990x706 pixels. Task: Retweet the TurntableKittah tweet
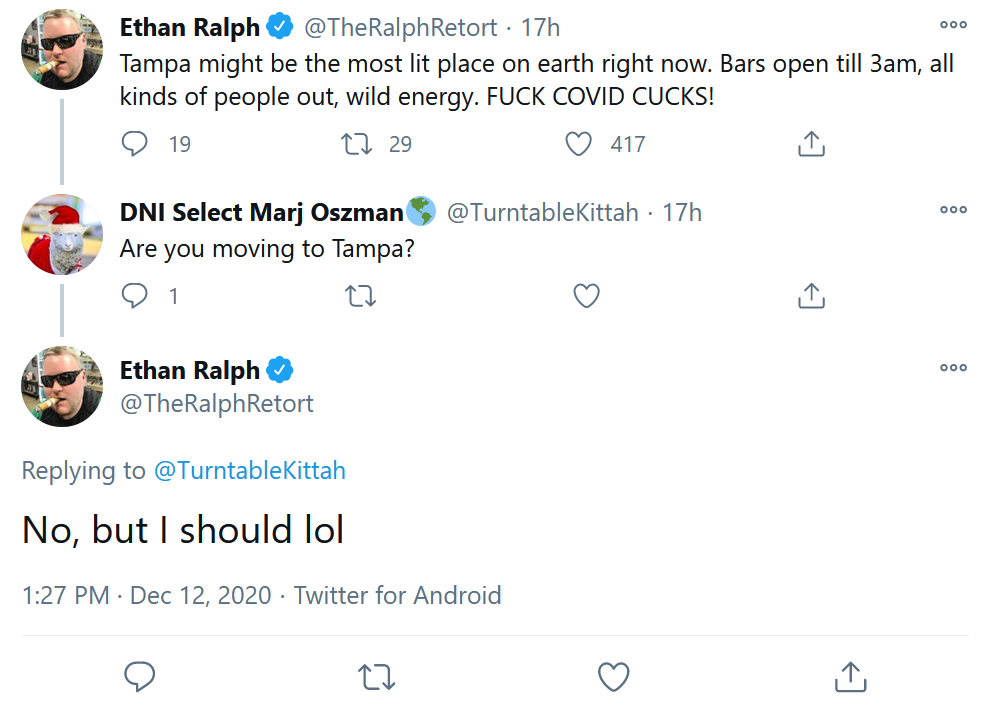click(x=361, y=296)
